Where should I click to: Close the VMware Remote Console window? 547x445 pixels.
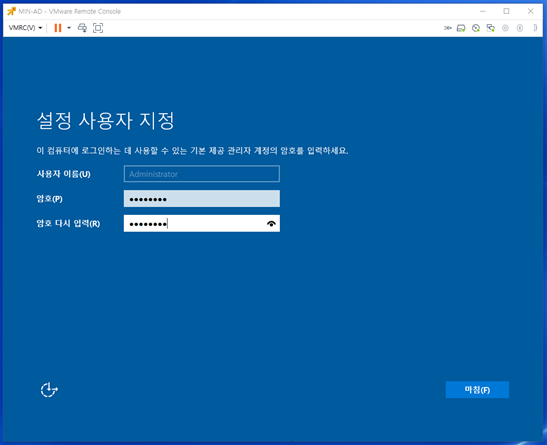point(530,11)
